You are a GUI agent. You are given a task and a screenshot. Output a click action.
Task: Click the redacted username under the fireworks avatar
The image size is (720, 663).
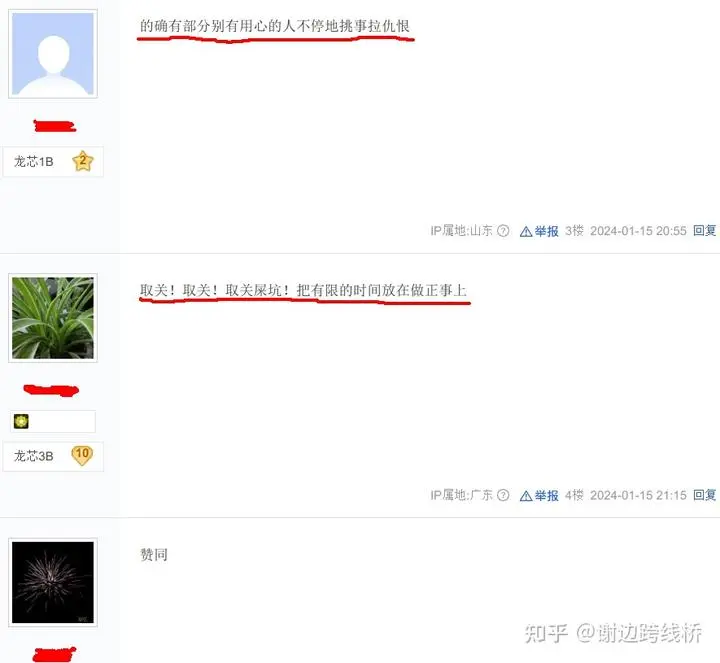pos(54,654)
